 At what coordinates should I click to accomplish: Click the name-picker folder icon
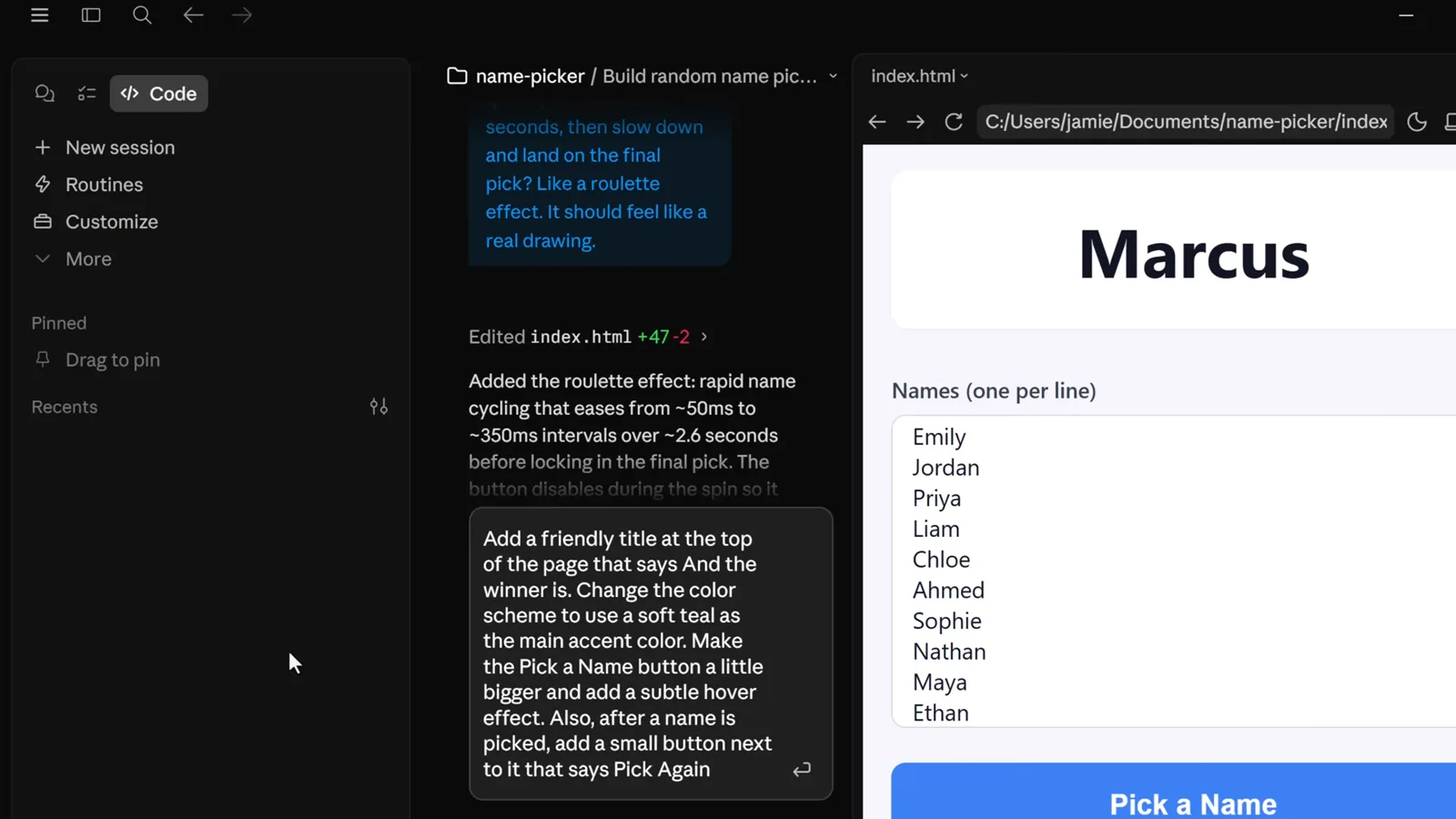click(x=457, y=76)
